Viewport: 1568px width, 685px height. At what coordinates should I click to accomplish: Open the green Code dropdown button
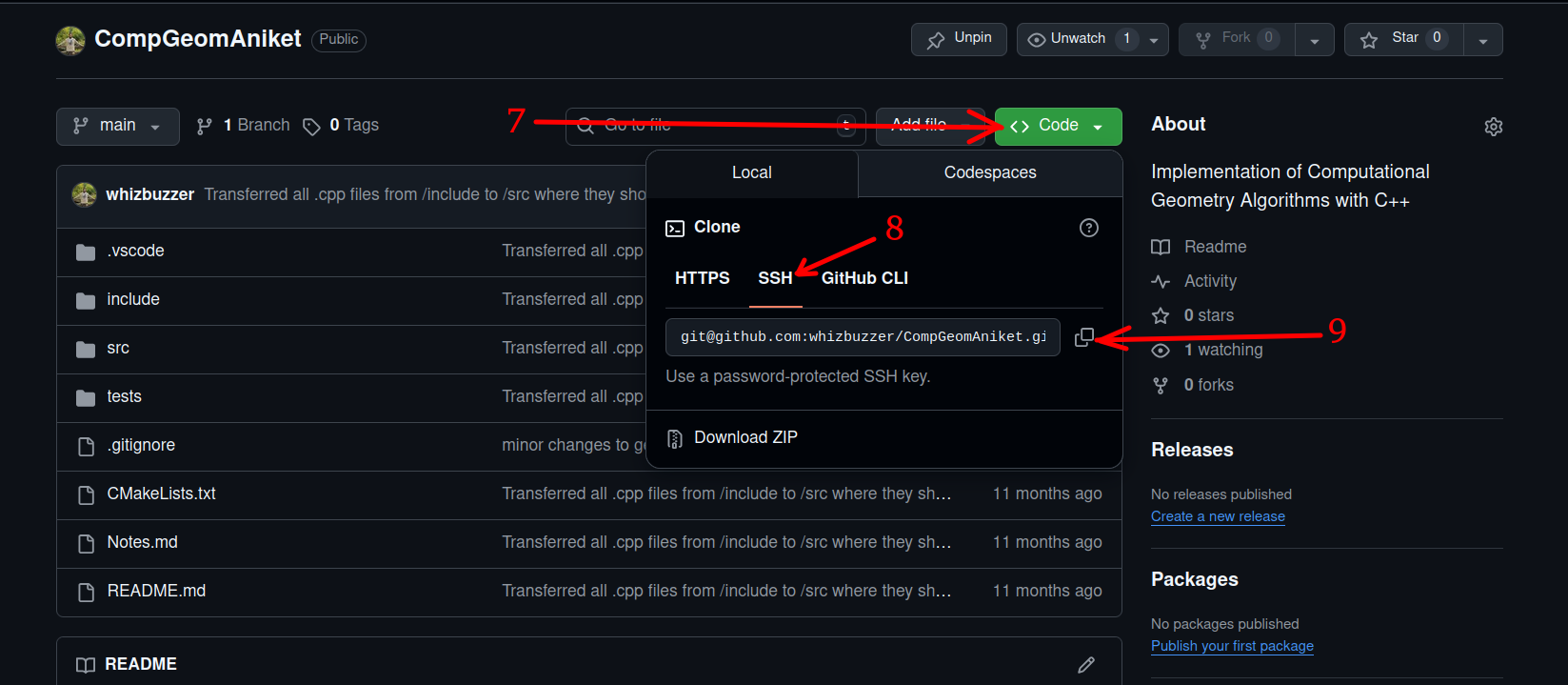click(1058, 126)
